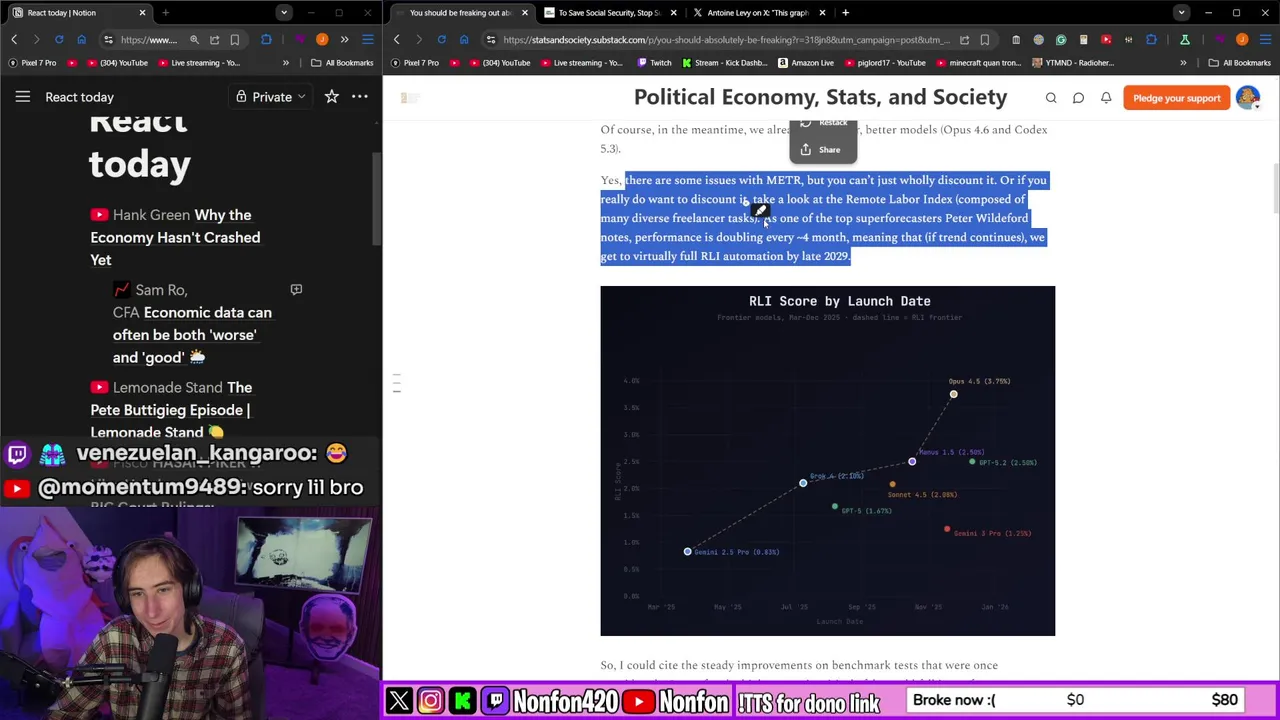Select the React today | Notion tab
Viewport: 1280px width, 720px height.
coord(79,13)
